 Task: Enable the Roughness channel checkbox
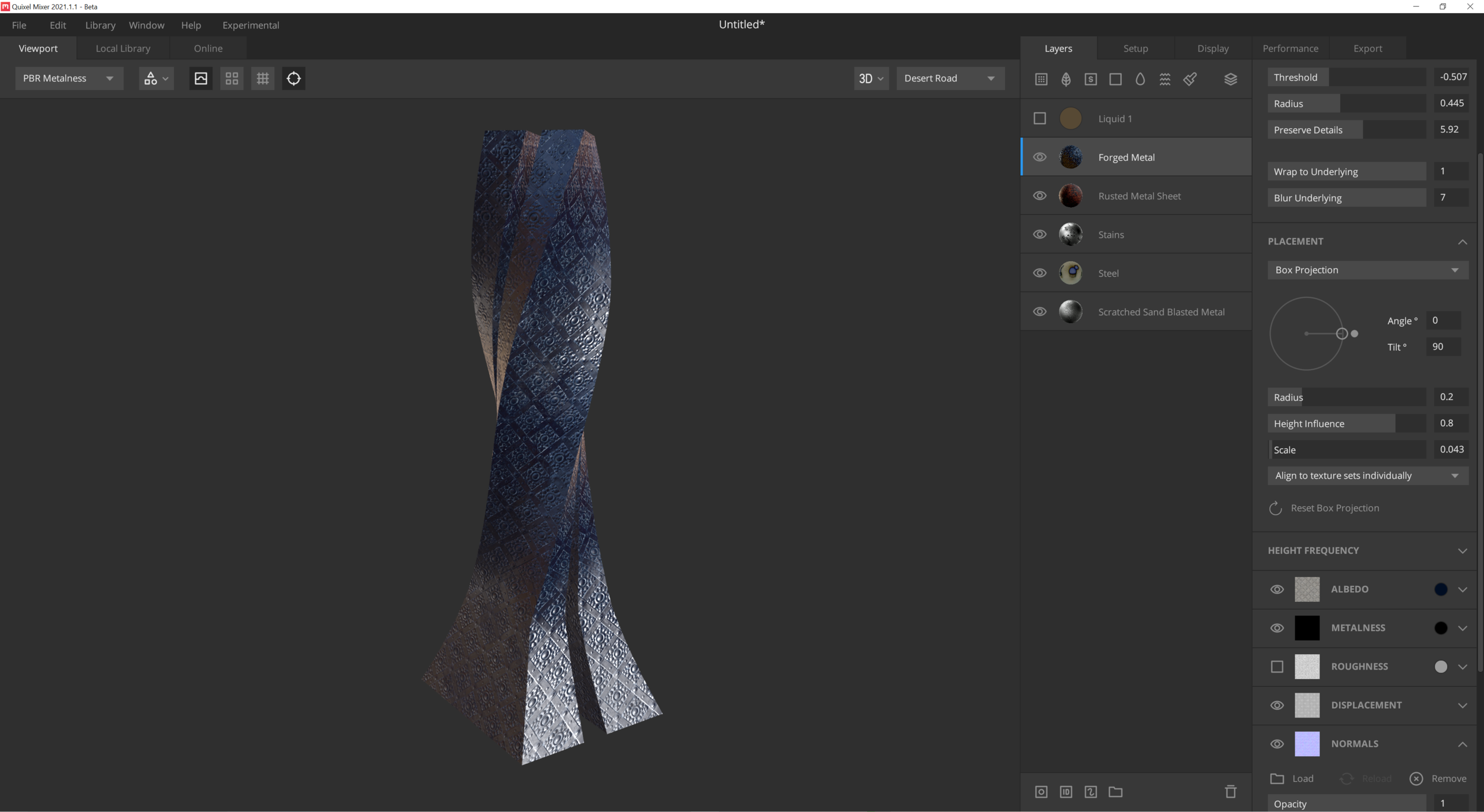[x=1277, y=667]
